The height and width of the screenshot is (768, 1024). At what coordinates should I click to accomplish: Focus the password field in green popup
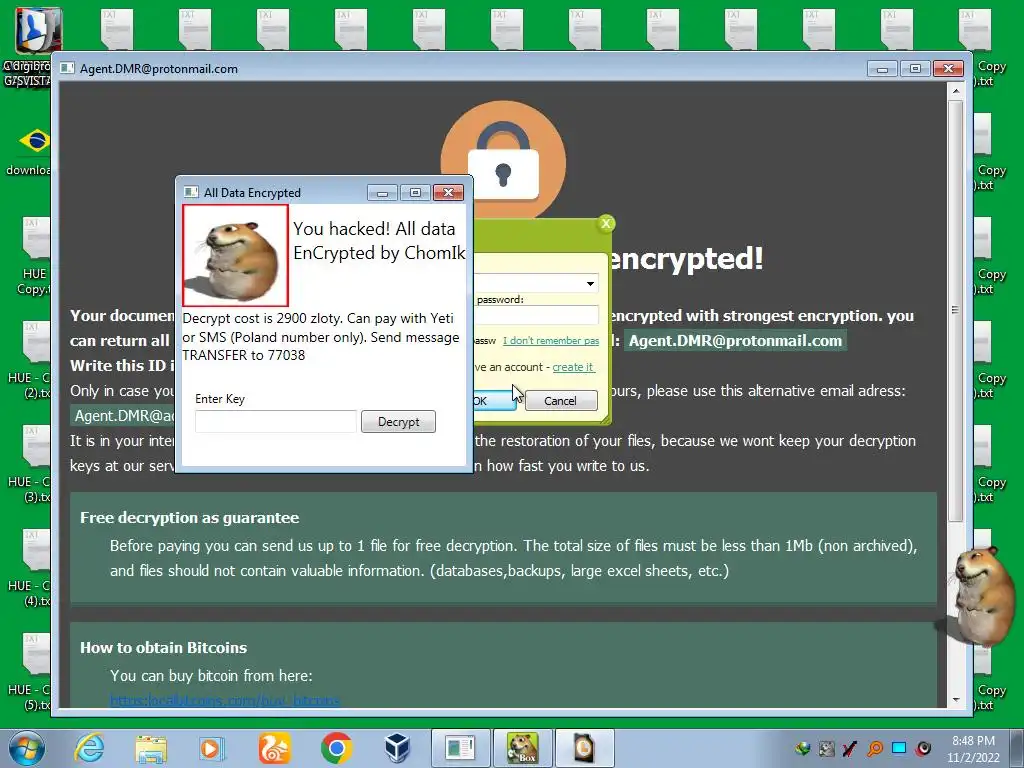(536, 315)
